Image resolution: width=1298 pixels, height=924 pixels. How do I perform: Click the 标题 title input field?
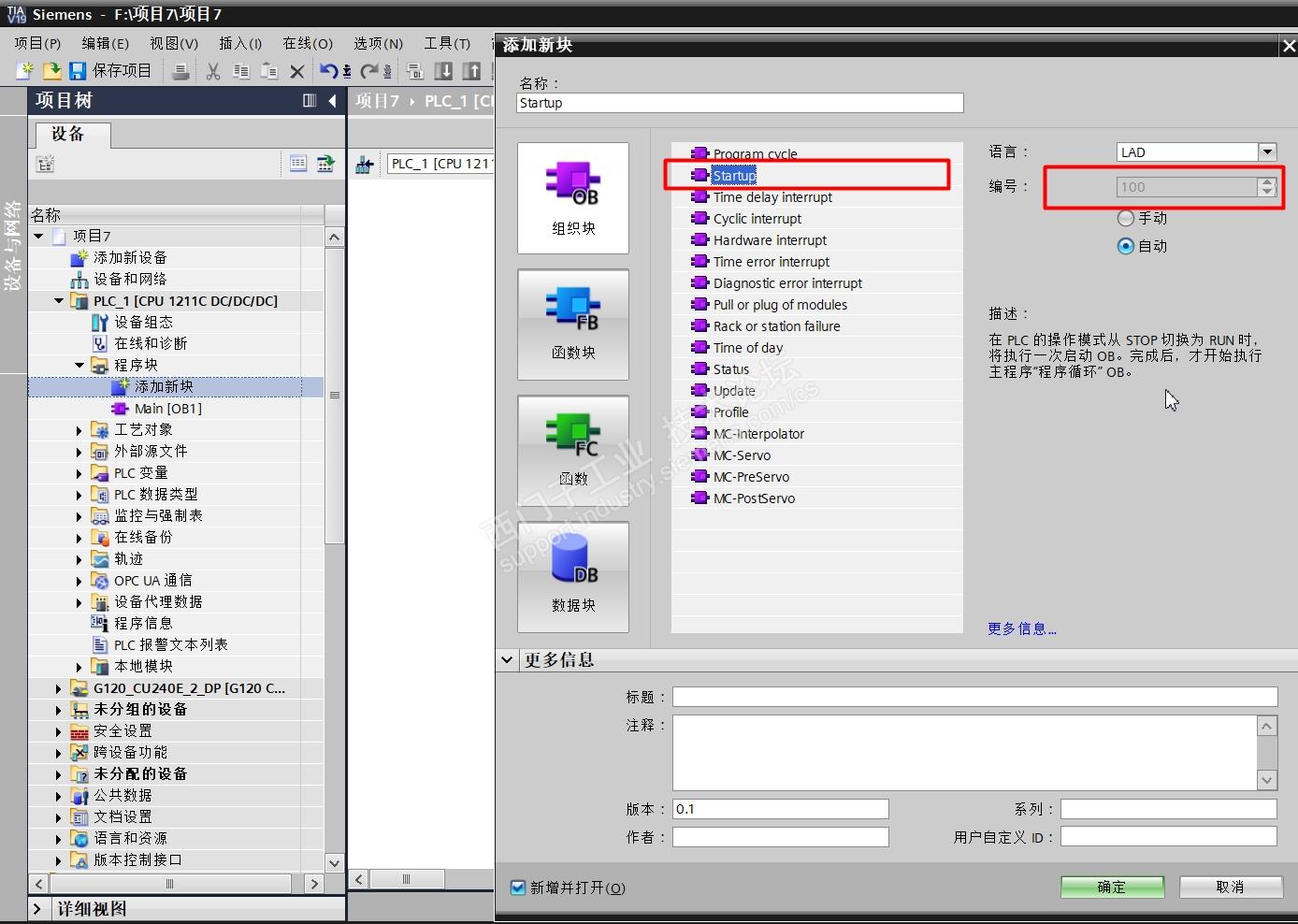(975, 697)
